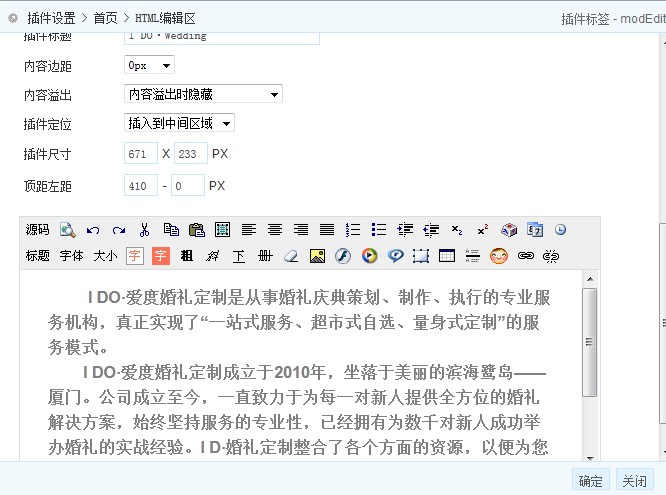Click the editor scrollbar down arrow
Image resolution: width=666 pixels, height=495 pixels.
[x=590, y=457]
